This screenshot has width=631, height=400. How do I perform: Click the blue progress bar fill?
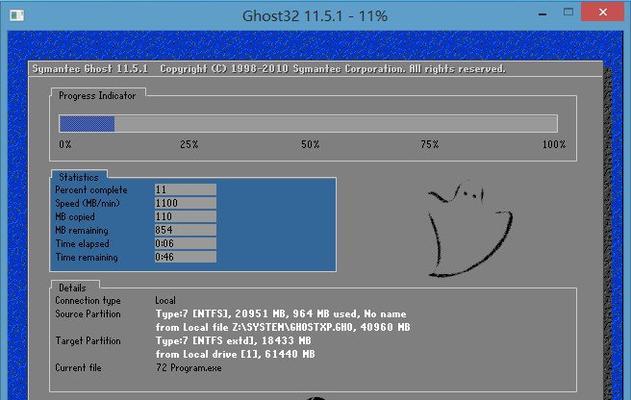tap(87, 124)
